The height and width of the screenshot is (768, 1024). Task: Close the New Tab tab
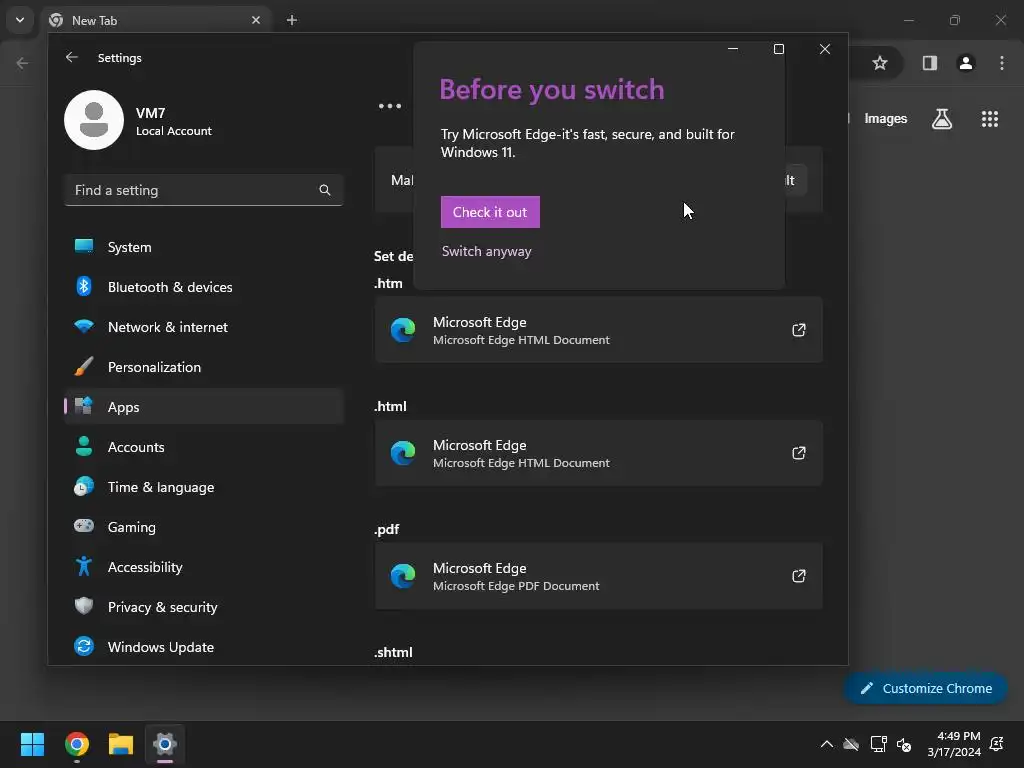[256, 20]
